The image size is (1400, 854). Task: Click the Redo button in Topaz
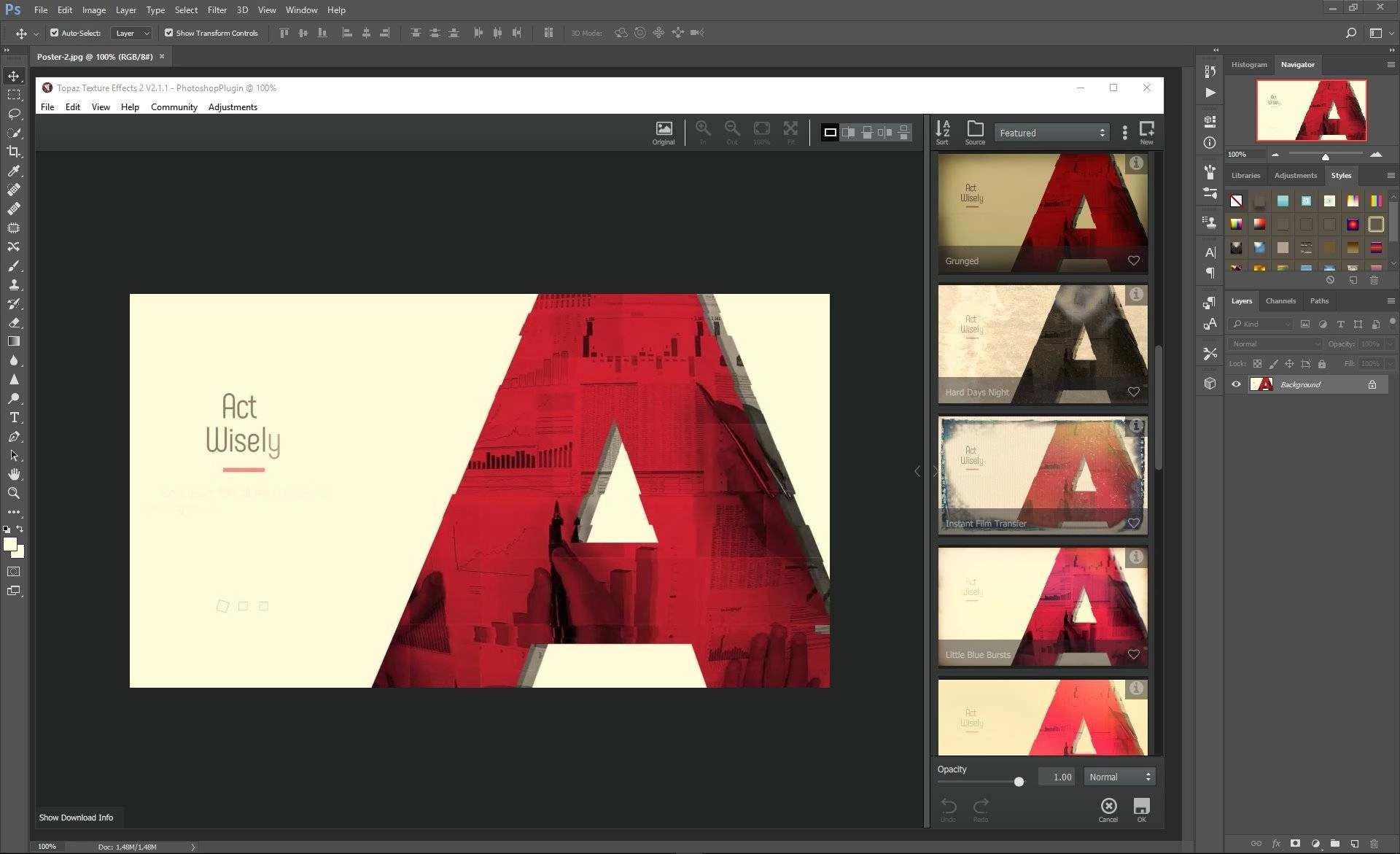981,809
